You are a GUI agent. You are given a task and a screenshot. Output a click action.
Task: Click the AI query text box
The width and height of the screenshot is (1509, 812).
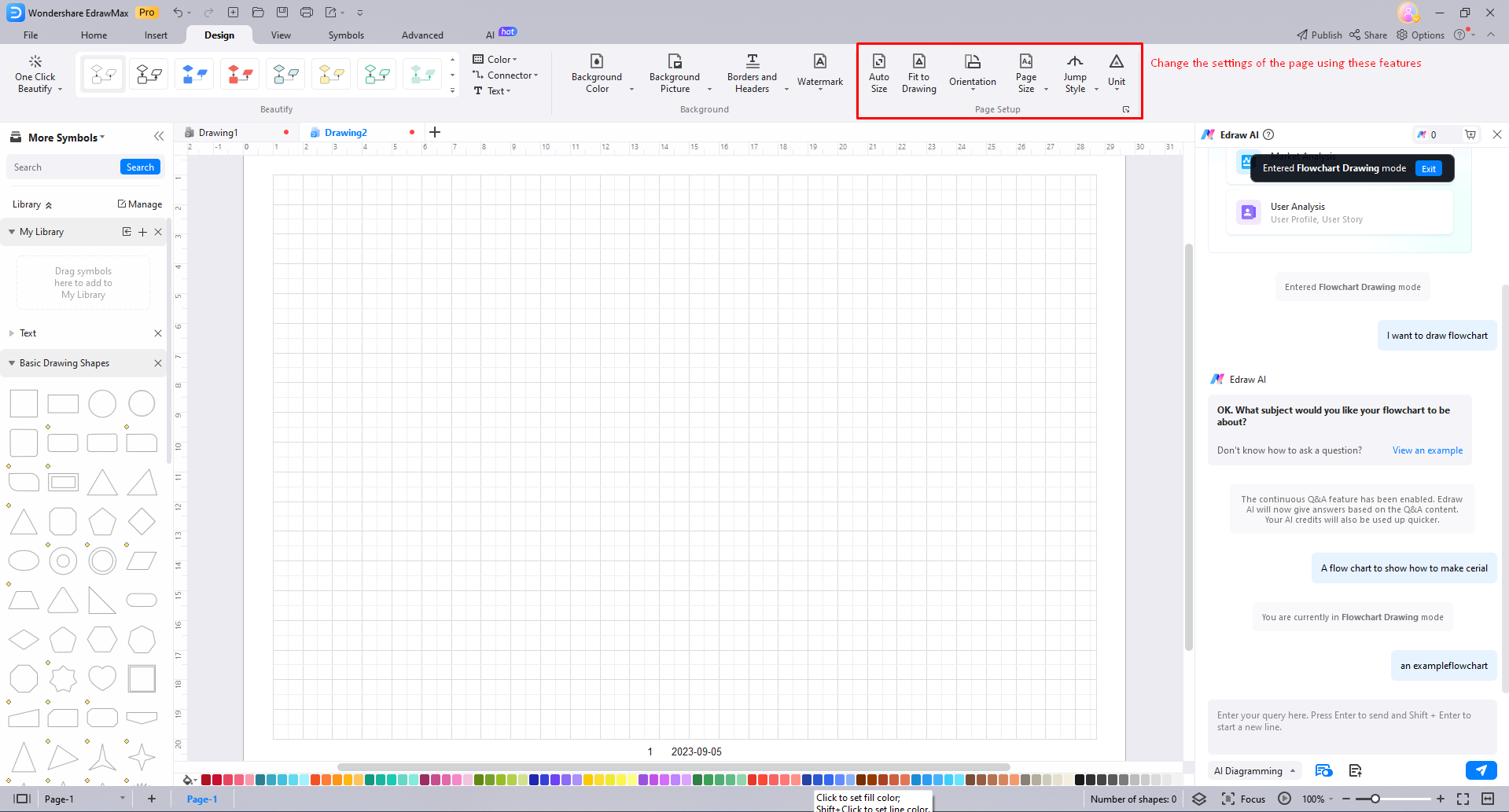1352,727
